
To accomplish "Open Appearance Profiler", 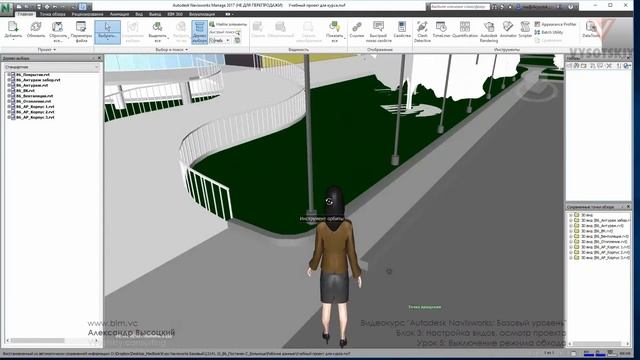I will tap(555, 24).
